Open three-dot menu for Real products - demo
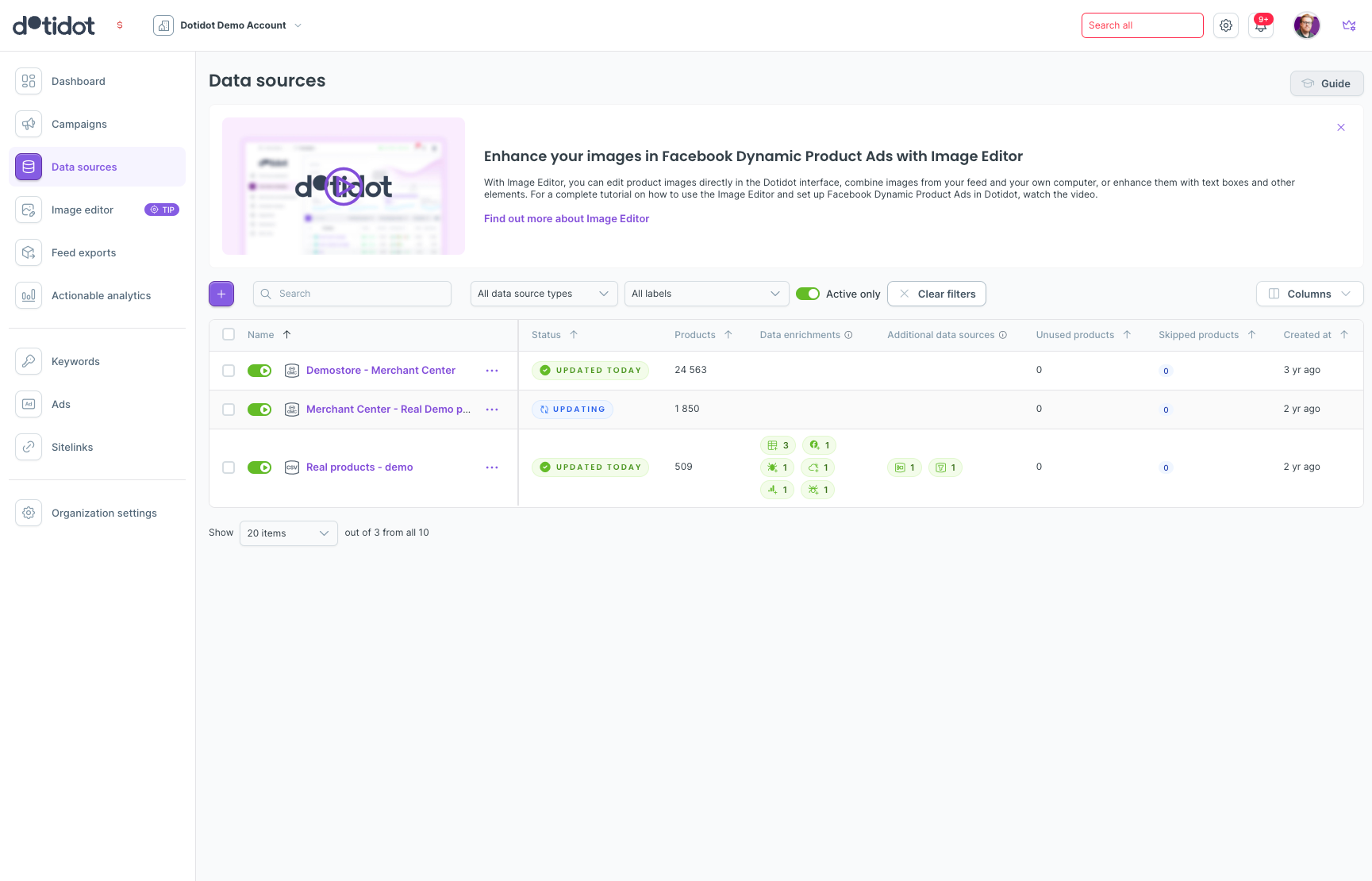Screen dimensions: 1372x881 492,467
